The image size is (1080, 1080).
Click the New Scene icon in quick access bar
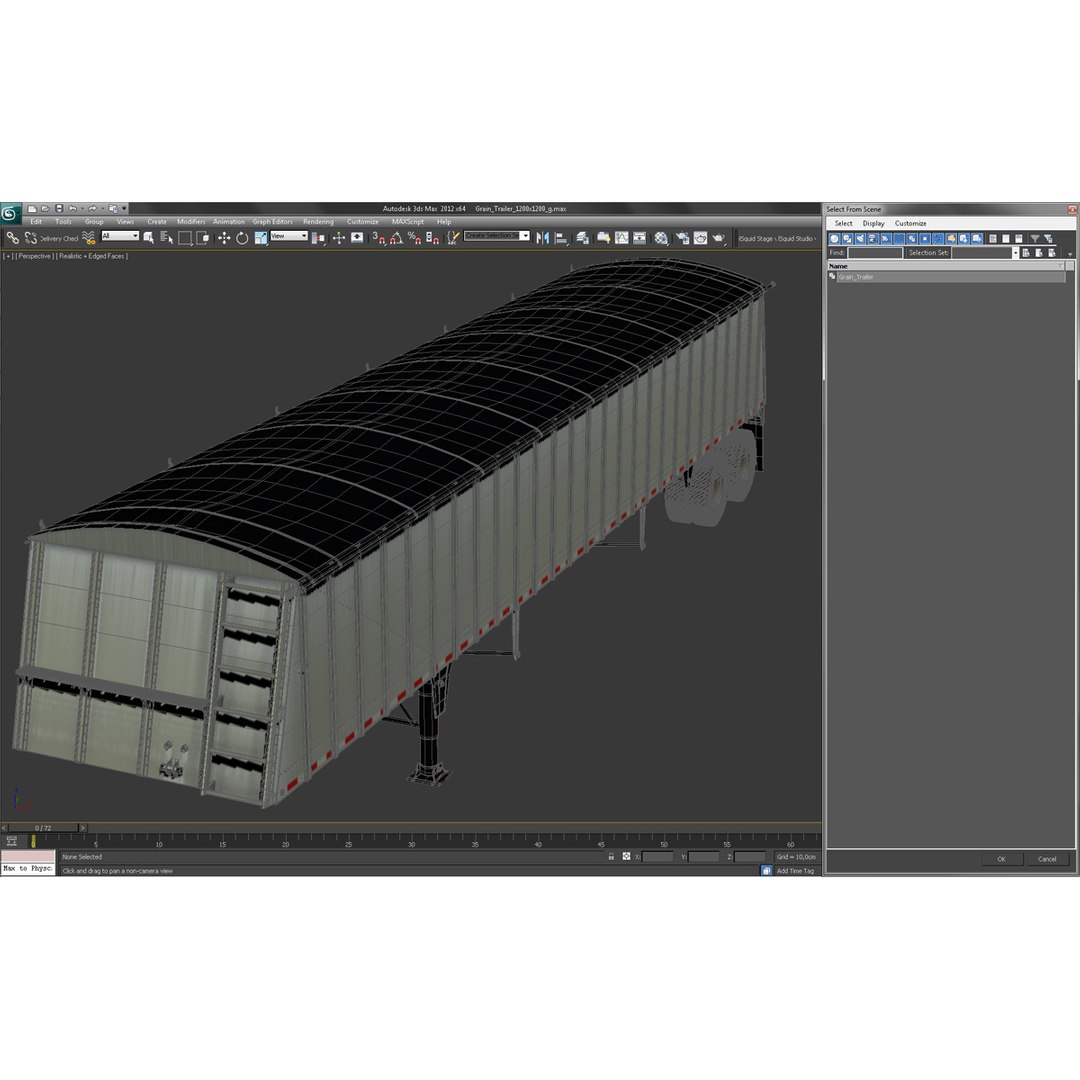coord(32,209)
